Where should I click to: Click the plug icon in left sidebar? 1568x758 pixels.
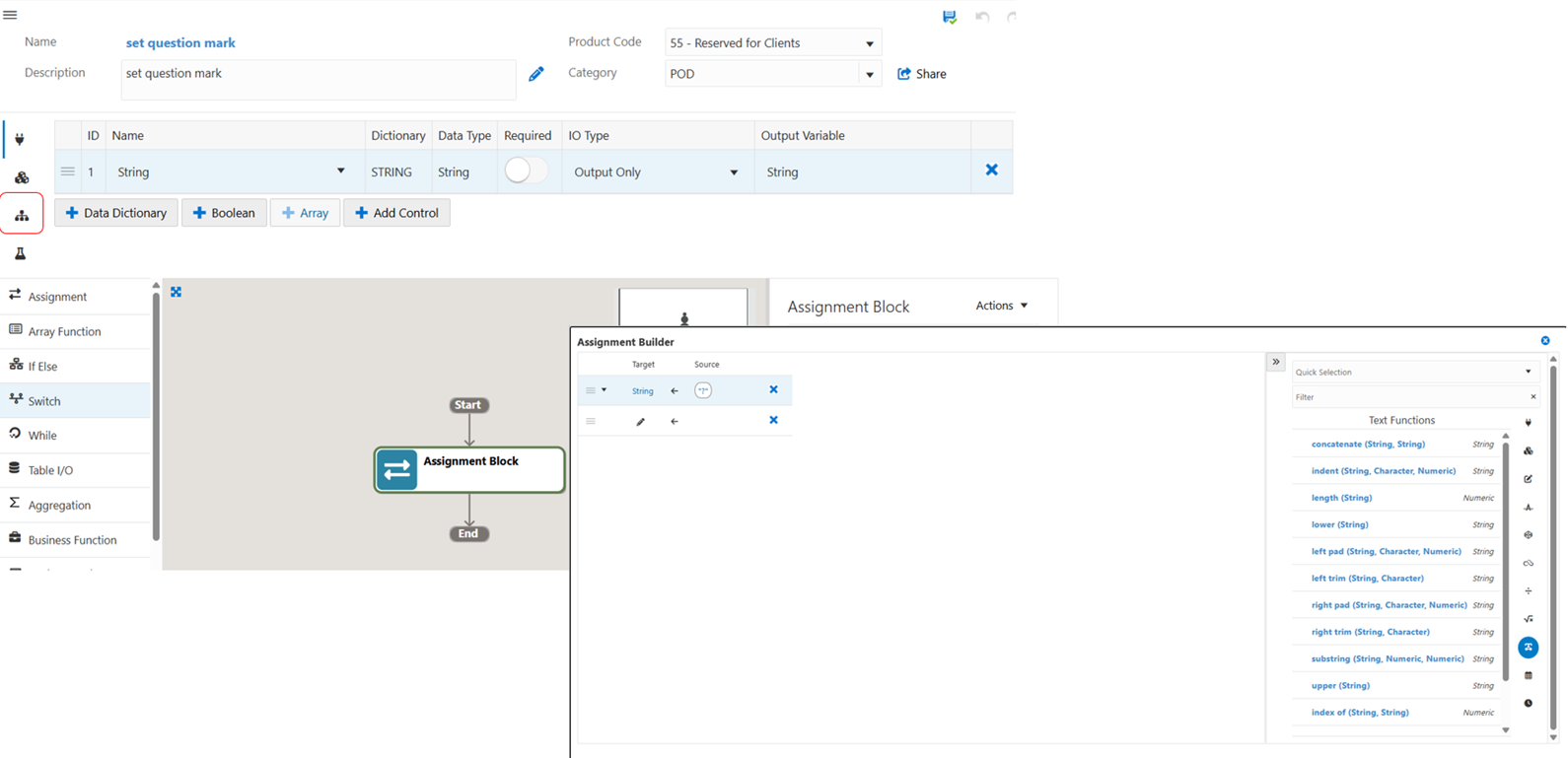(20, 140)
